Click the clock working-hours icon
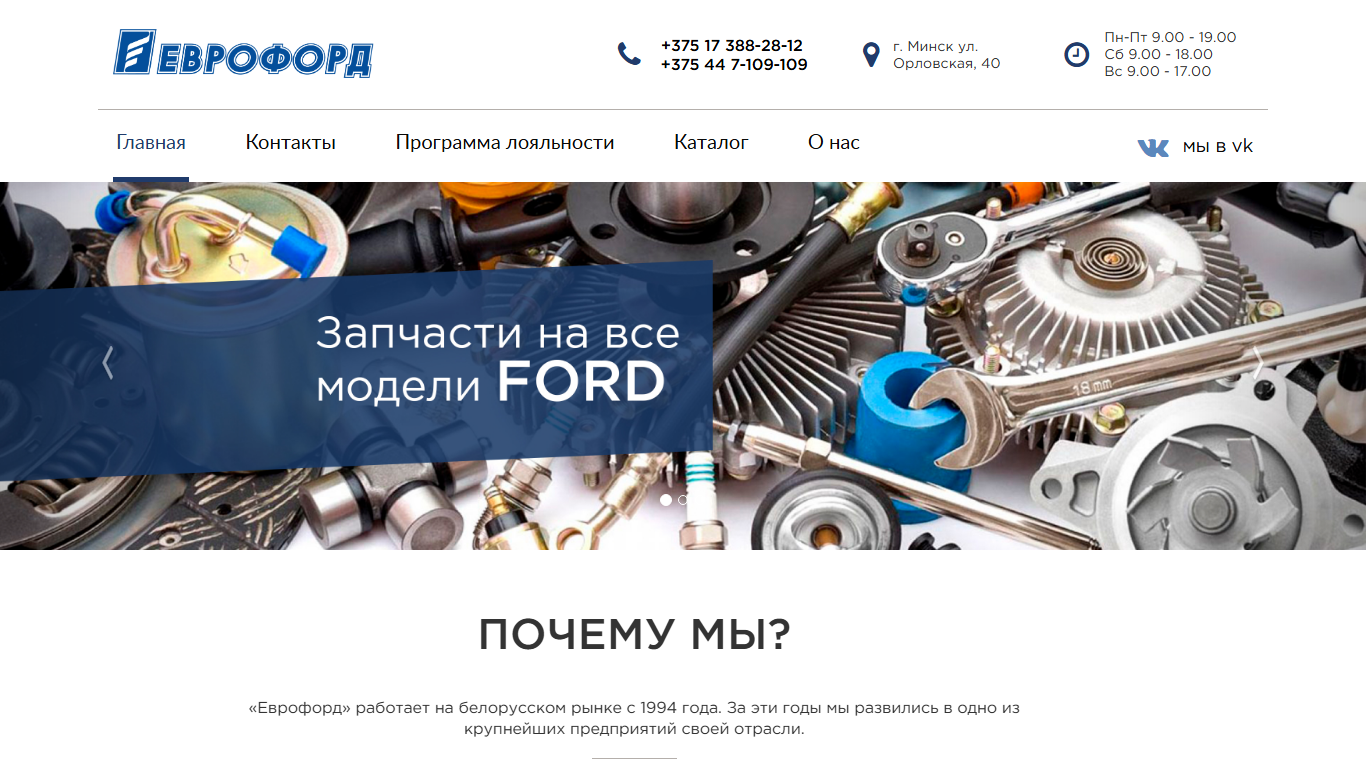 coord(1076,54)
